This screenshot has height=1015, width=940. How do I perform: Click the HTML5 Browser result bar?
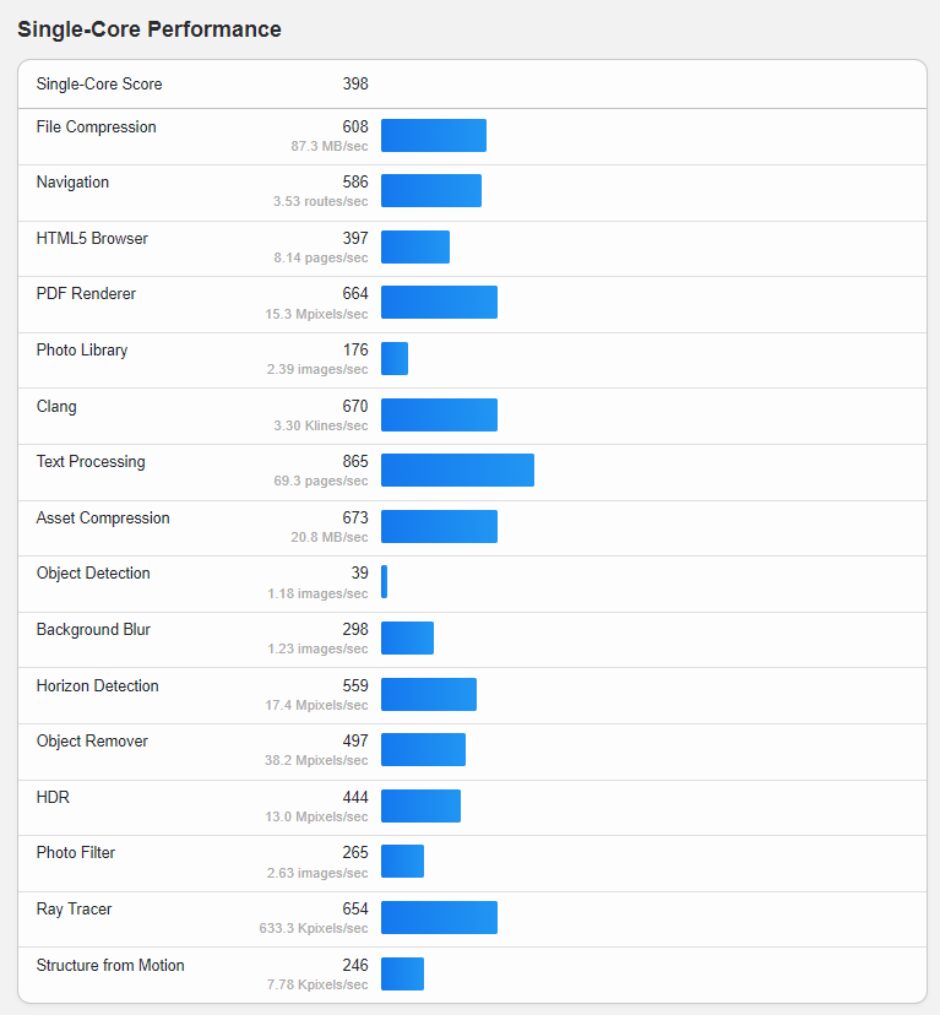(415, 247)
